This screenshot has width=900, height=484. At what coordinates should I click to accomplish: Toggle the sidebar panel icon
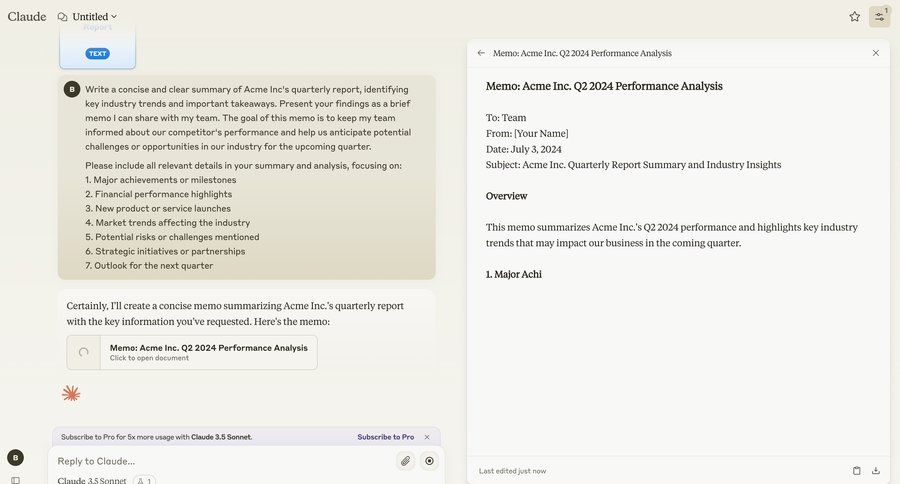pos(15,480)
